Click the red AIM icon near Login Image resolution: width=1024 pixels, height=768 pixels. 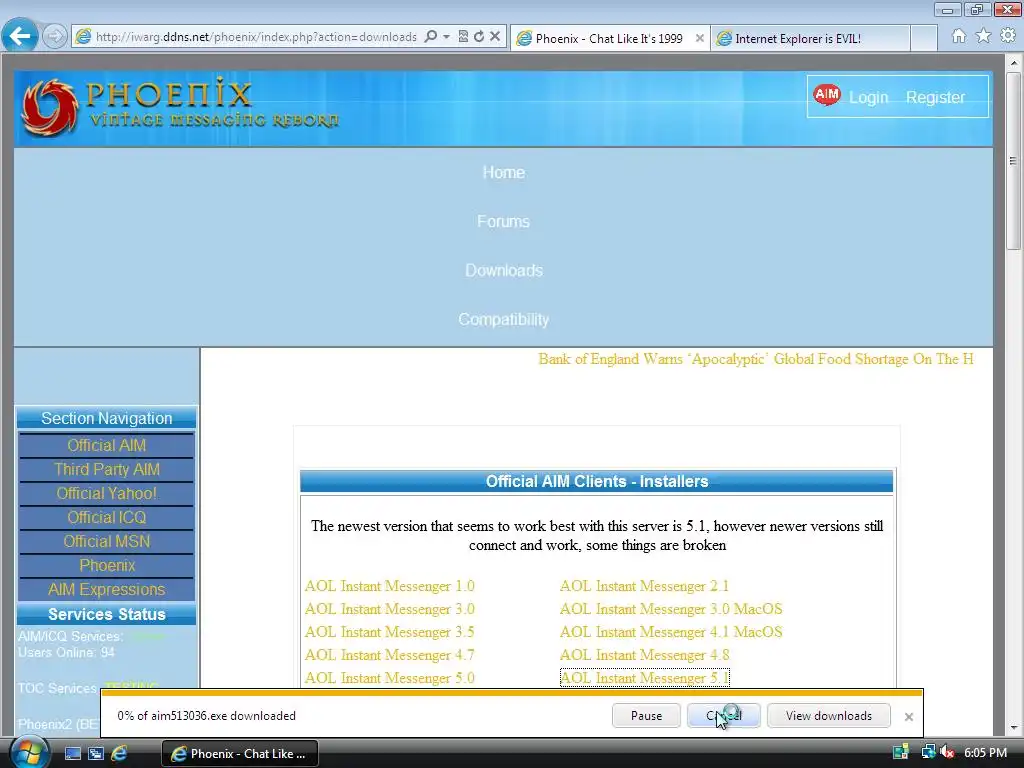pos(827,96)
